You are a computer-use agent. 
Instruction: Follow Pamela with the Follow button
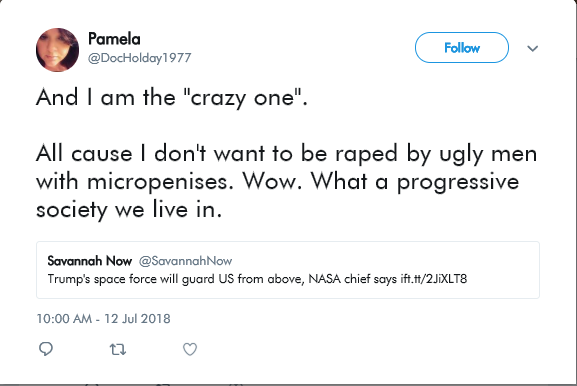462,47
